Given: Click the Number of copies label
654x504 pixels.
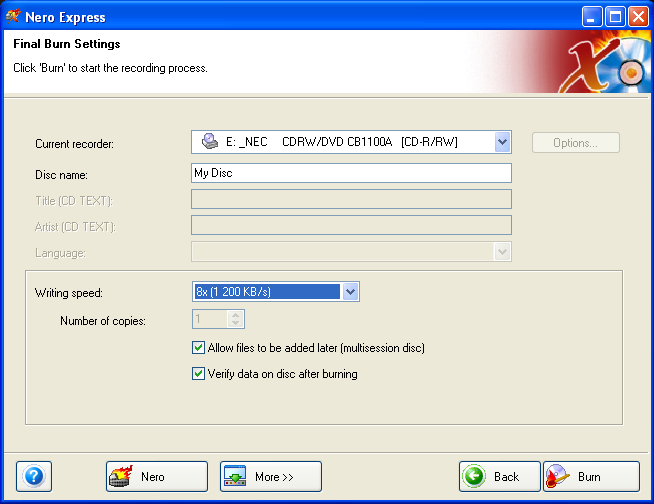Looking at the screenshot, I should [103, 321].
